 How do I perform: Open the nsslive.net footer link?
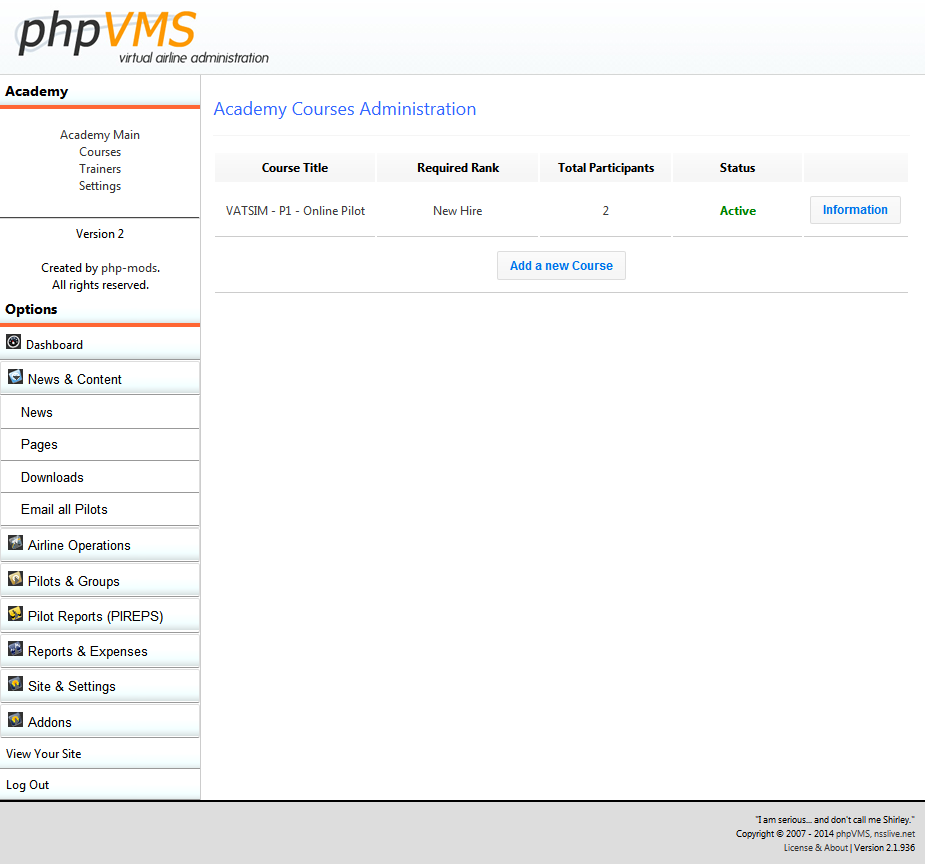(894, 834)
